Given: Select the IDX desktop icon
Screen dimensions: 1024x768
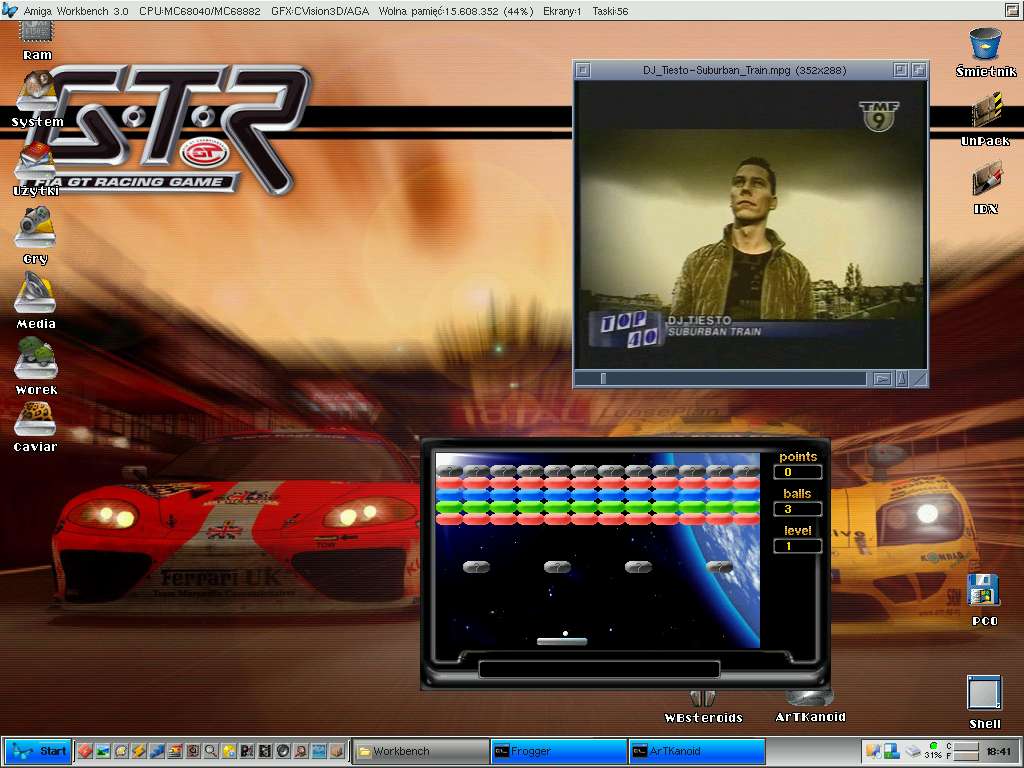Looking at the screenshot, I should (x=985, y=188).
